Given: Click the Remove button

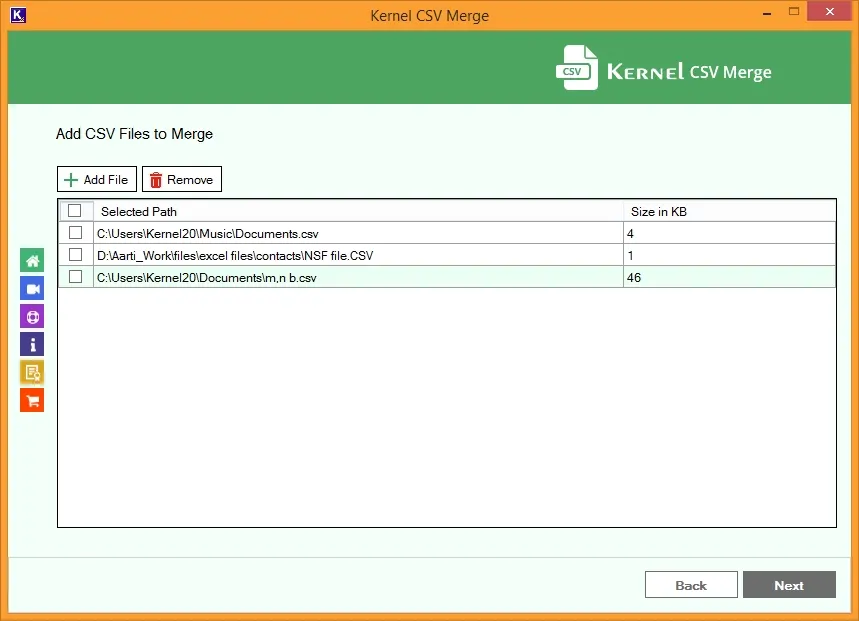Looking at the screenshot, I should tap(182, 179).
